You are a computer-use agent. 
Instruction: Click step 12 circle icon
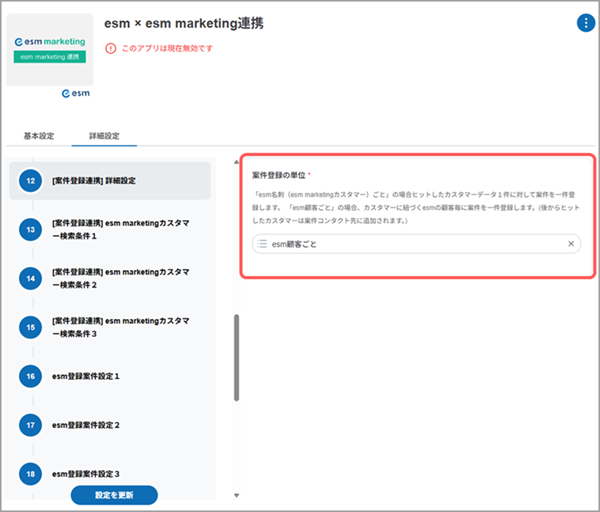[x=33, y=181]
